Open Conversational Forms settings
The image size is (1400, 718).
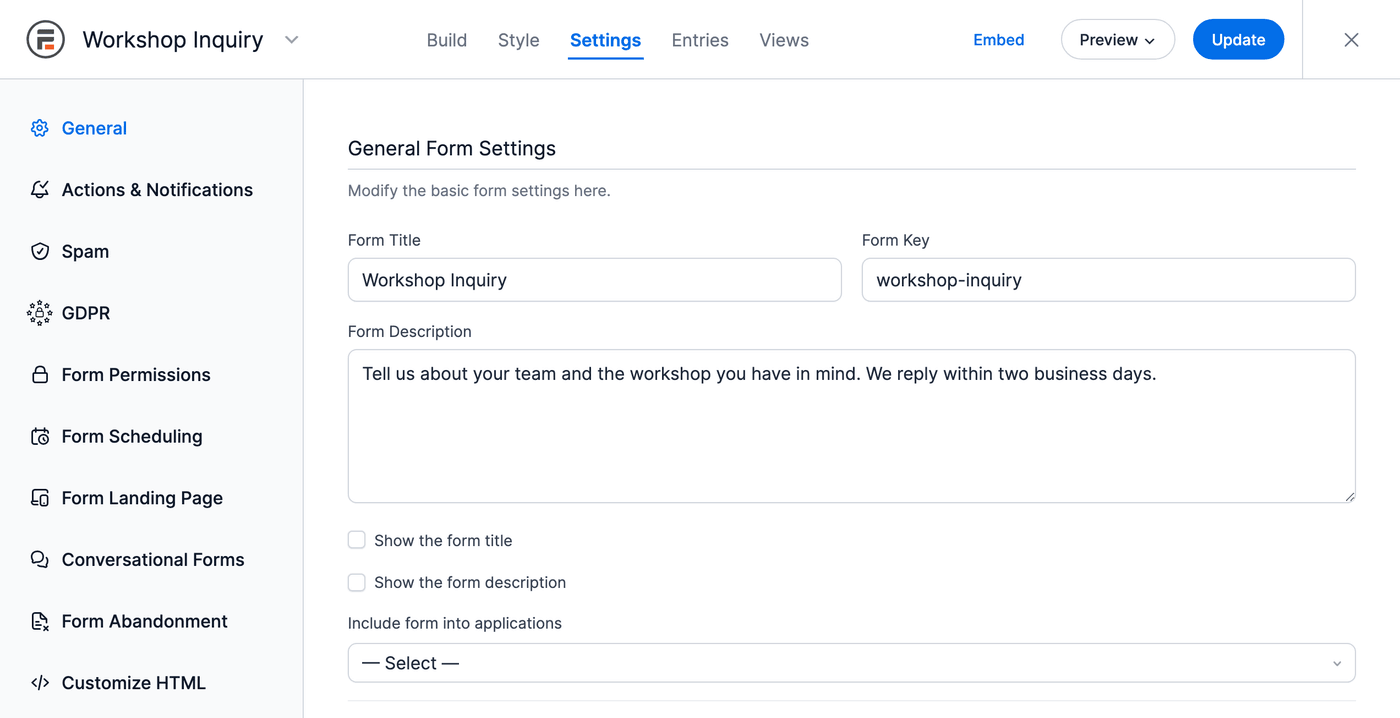coord(153,560)
